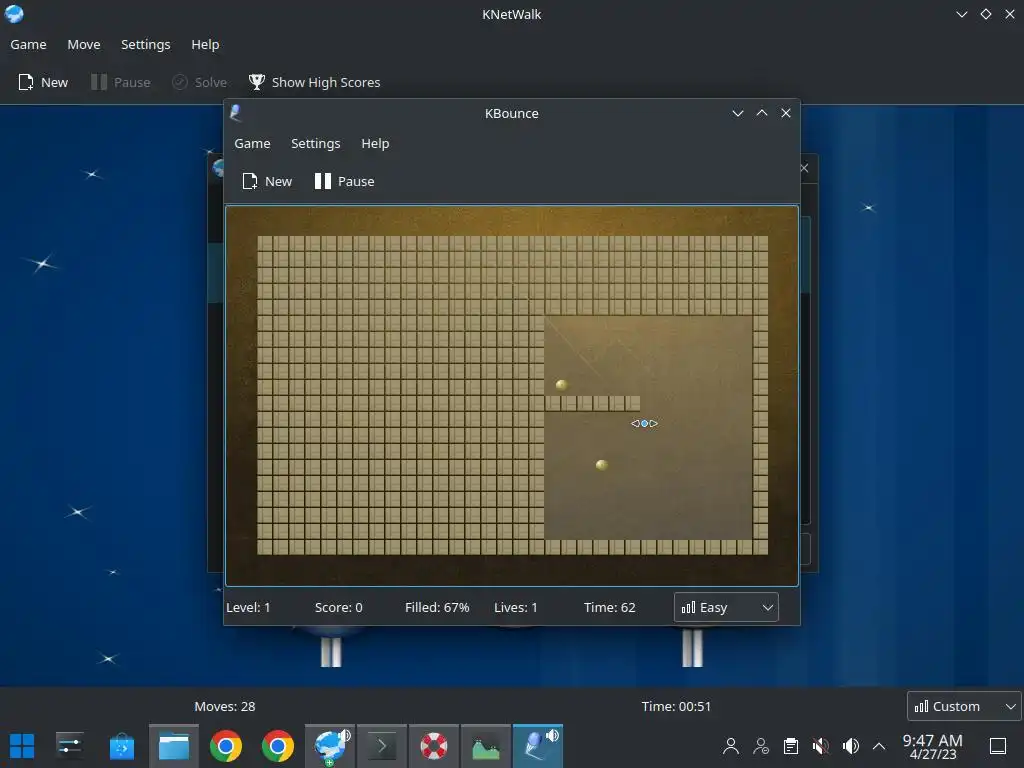Screen dimensions: 1024x768
Task: Pause the KBounce game
Action: point(344,182)
